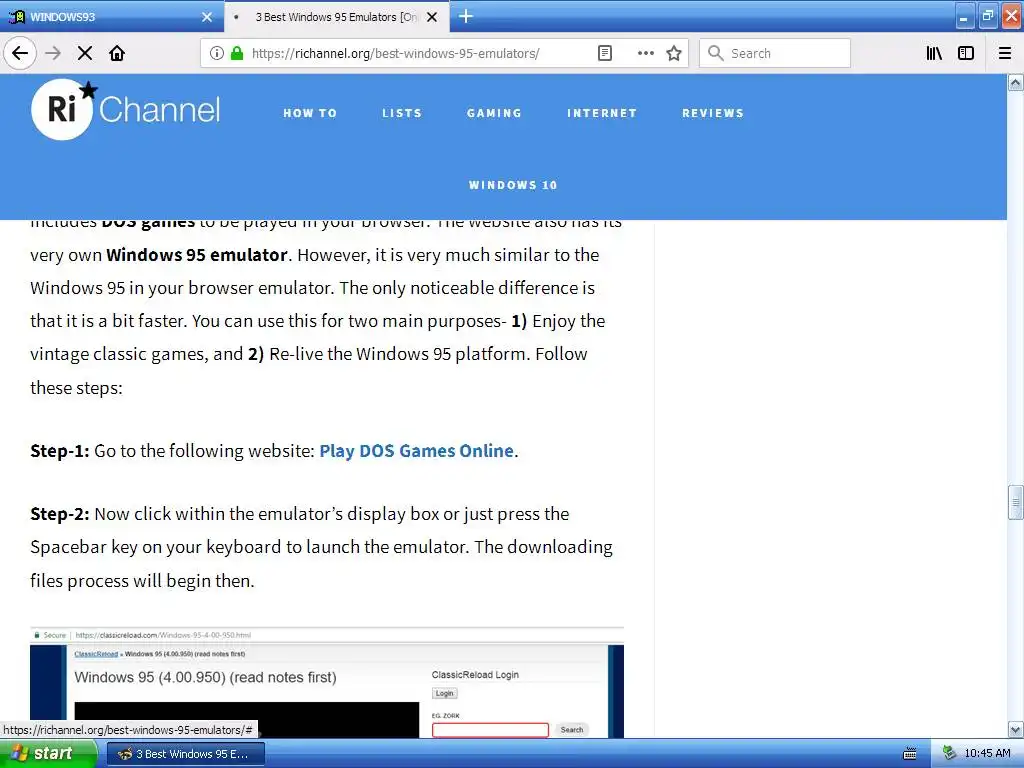Image resolution: width=1024 pixels, height=768 pixels.
Task: Click the Step-1: bold label
Action: [59, 451]
